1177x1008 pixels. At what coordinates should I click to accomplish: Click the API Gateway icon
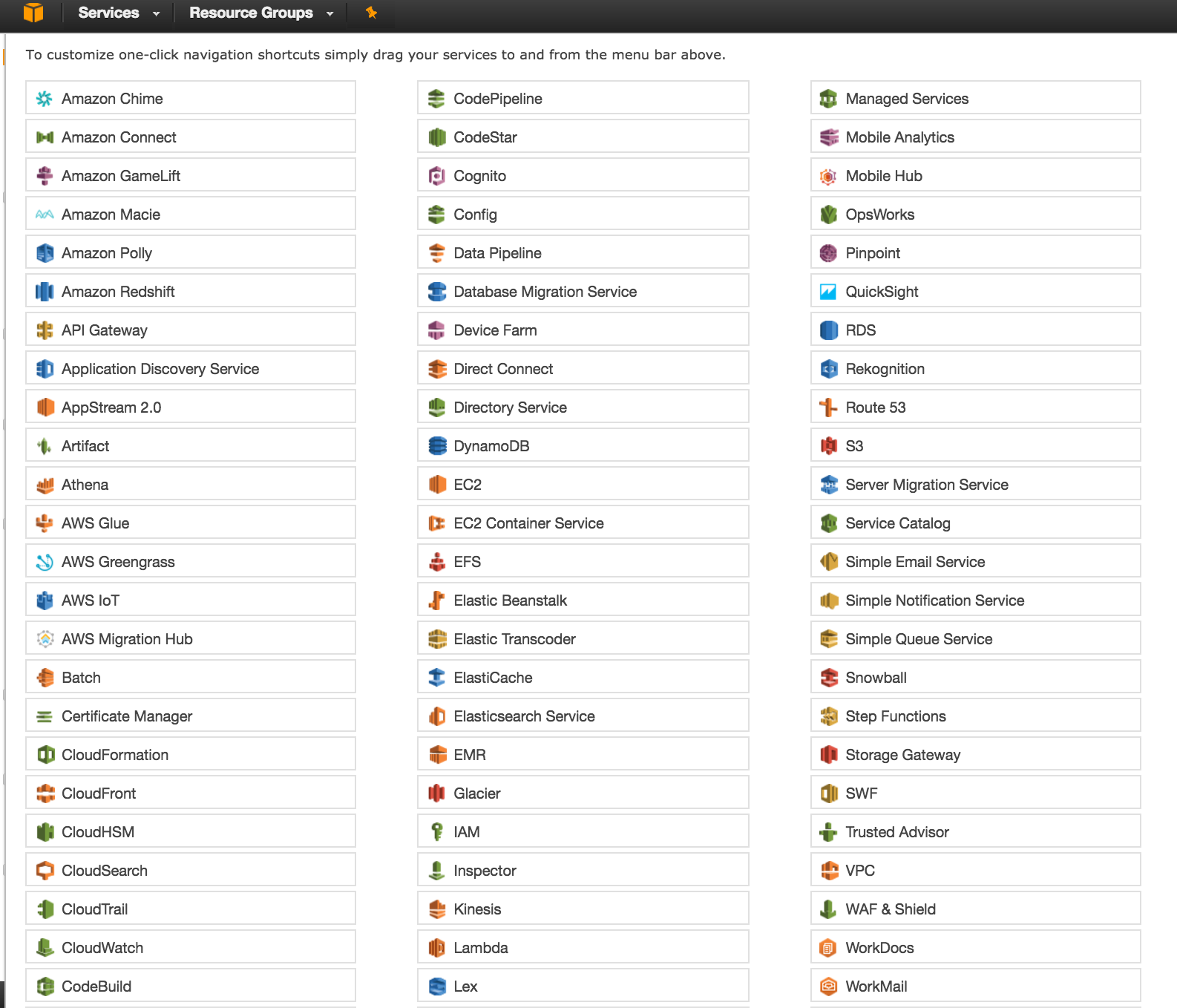coord(45,330)
